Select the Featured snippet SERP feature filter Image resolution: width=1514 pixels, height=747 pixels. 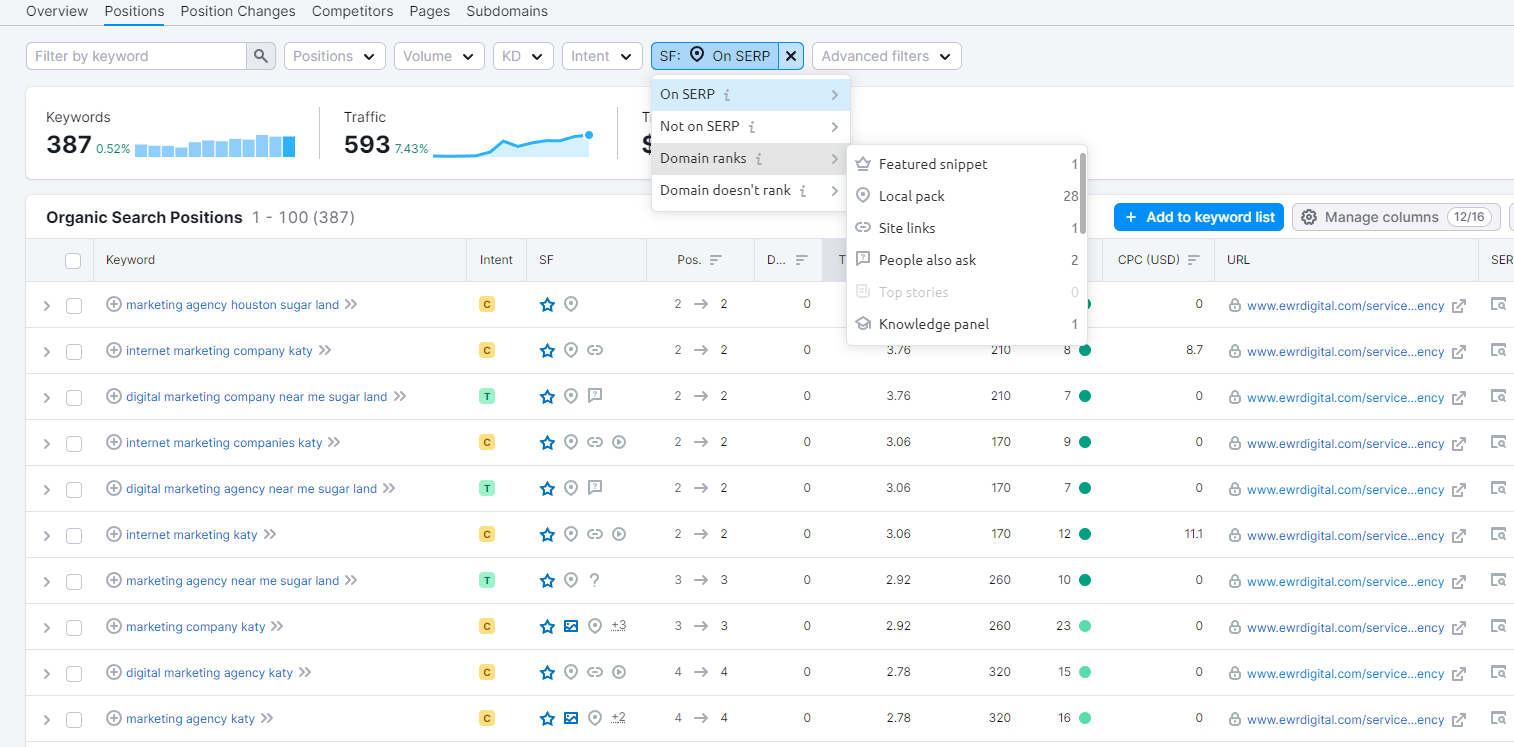click(932, 163)
